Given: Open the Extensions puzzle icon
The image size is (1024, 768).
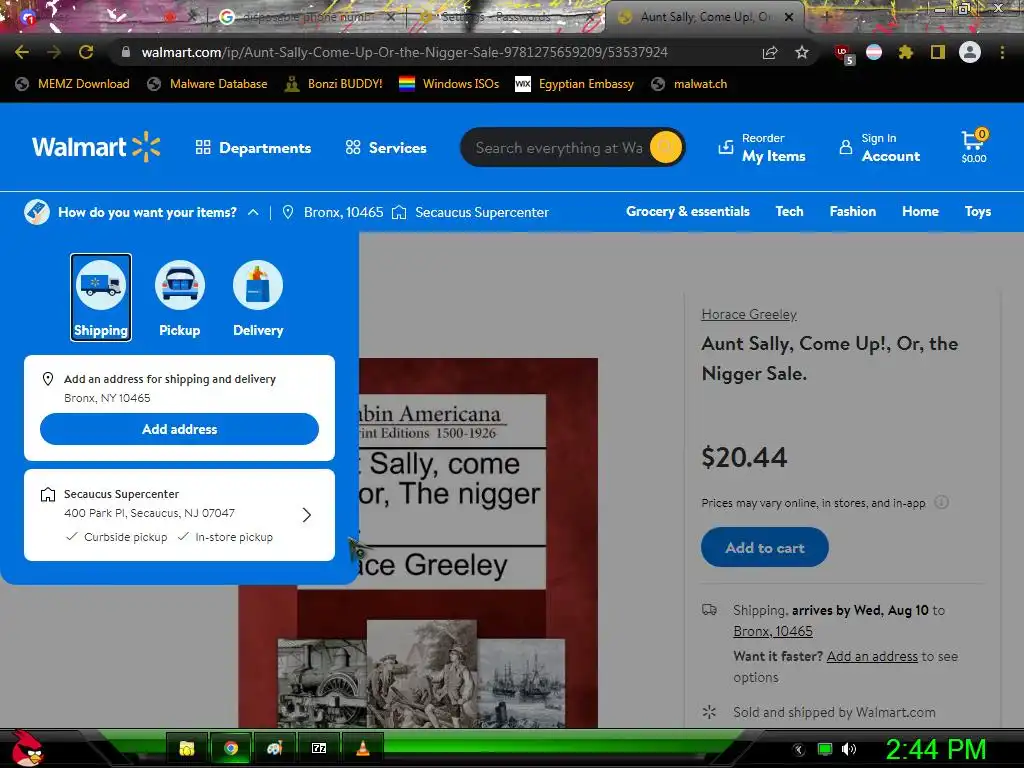Looking at the screenshot, I should tap(906, 52).
